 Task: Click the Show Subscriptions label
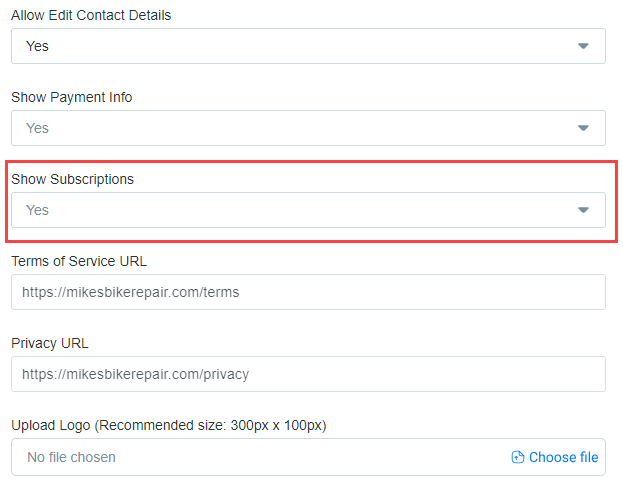pos(72,179)
